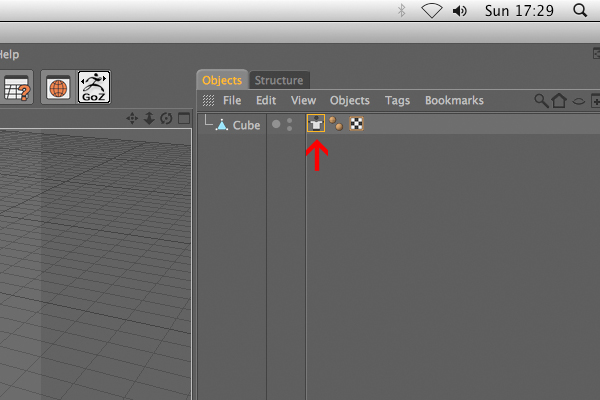Open the Bookmarks menu
The height and width of the screenshot is (400, 600).
coord(454,101)
